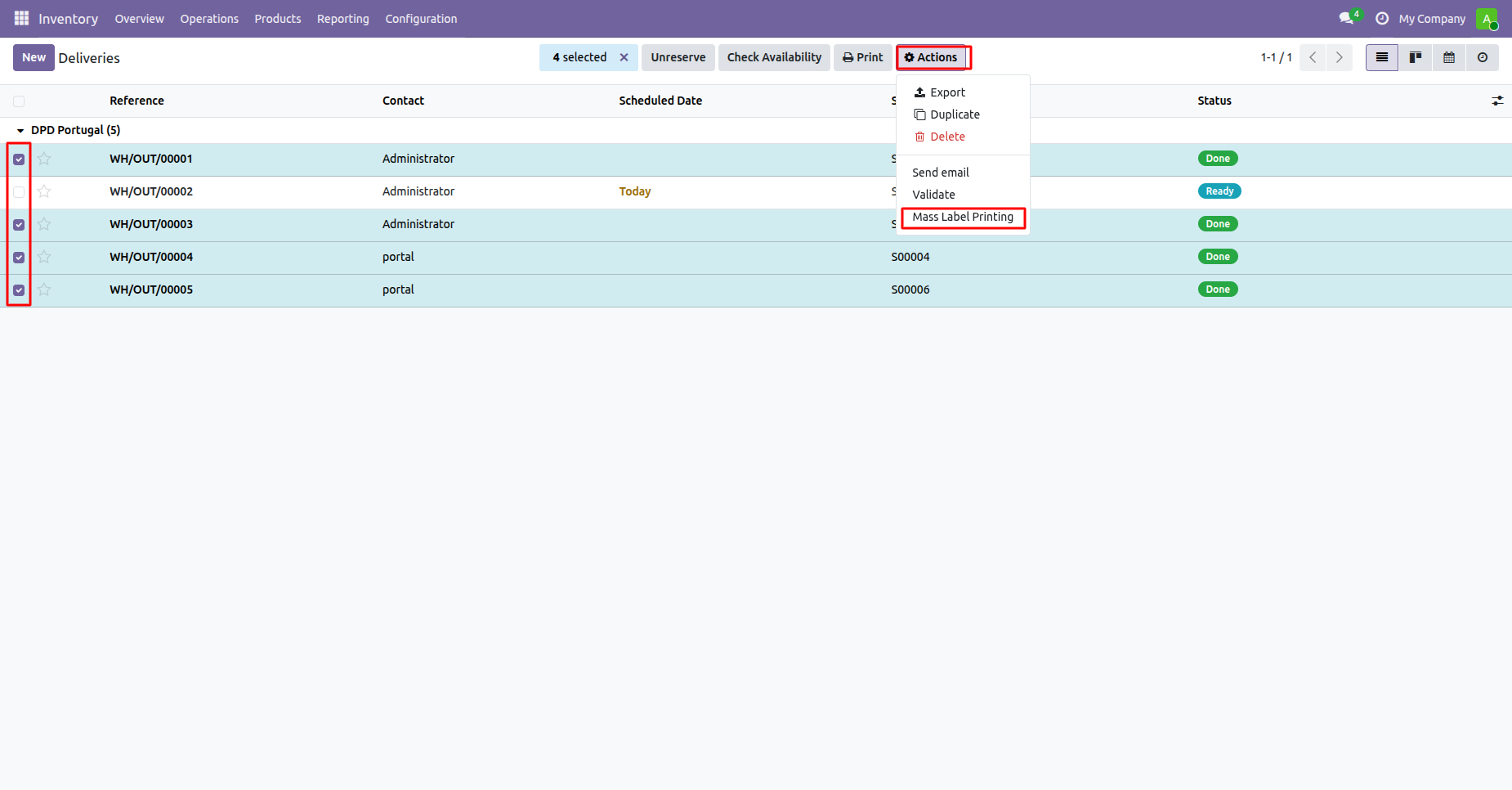This screenshot has width=1512, height=790.
Task: Click source document S00006
Action: tap(910, 290)
